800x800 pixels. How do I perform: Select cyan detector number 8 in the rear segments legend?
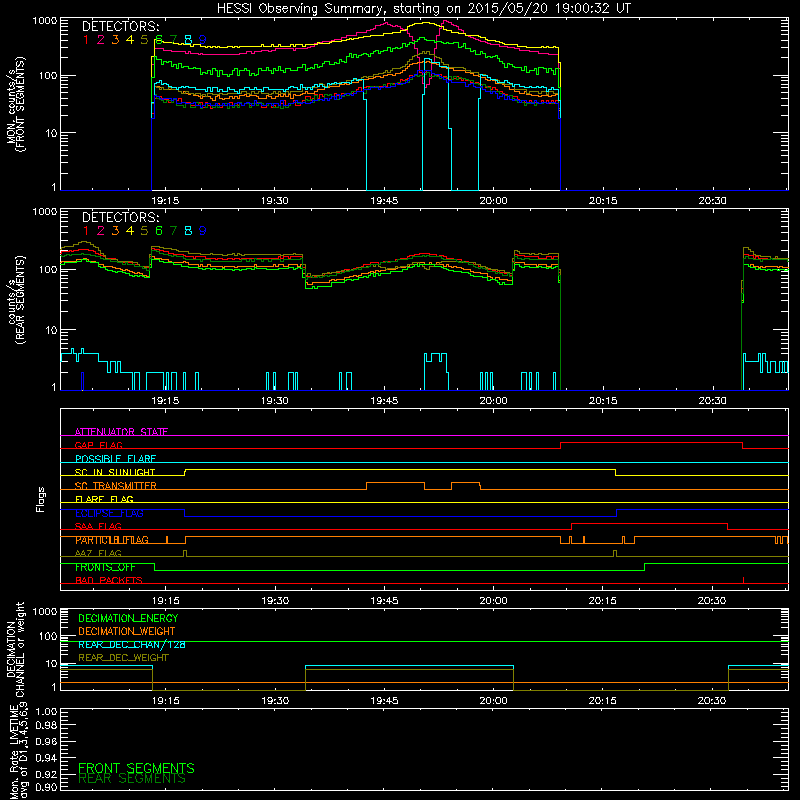188,231
